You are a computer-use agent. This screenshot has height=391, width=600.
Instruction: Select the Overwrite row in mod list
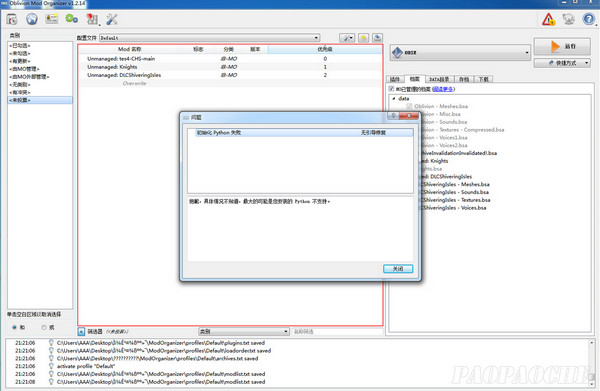coord(231,83)
